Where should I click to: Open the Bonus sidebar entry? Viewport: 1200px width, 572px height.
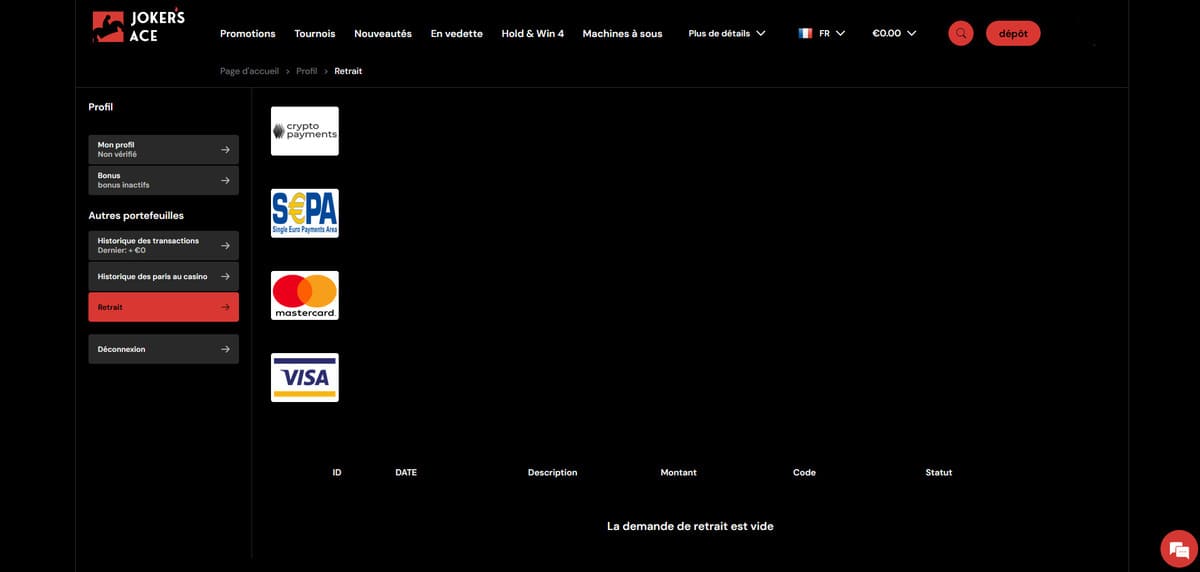point(163,180)
